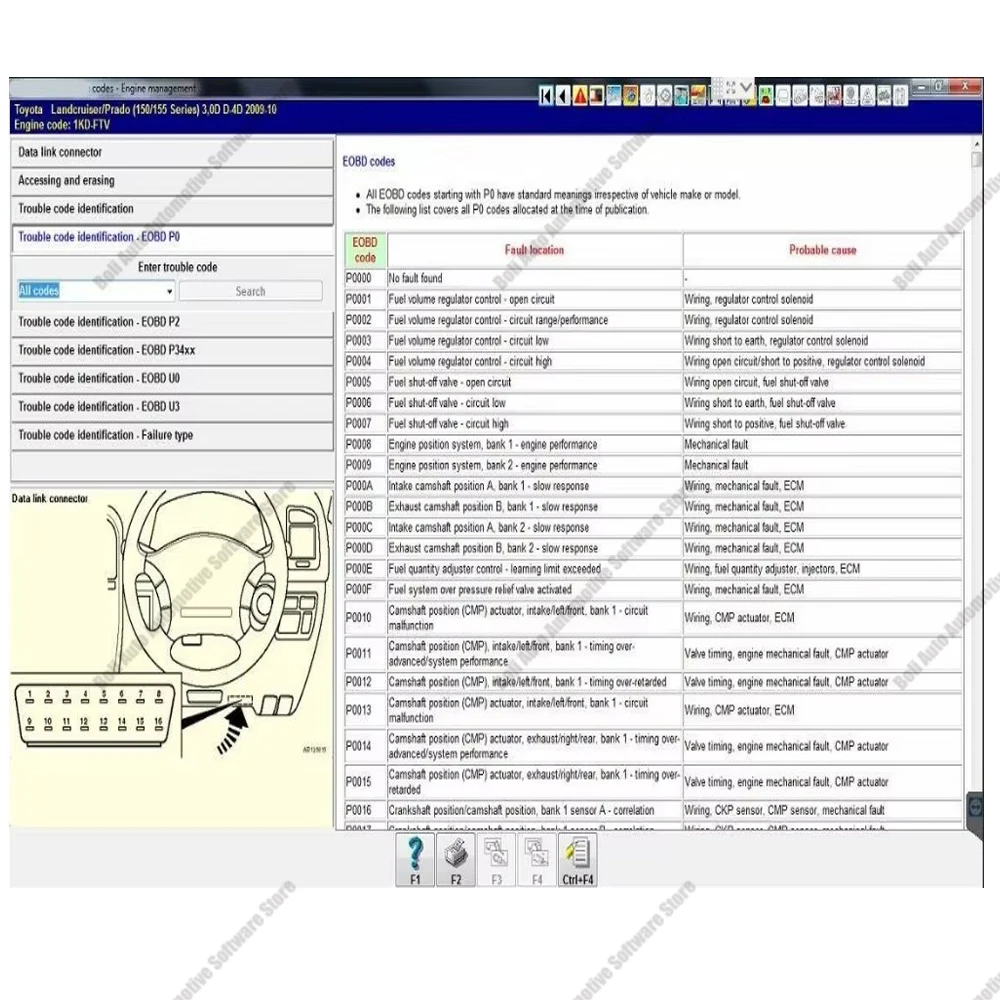Click 'Intake camshaft position A, bank 2 - slow response'

click(x=489, y=527)
